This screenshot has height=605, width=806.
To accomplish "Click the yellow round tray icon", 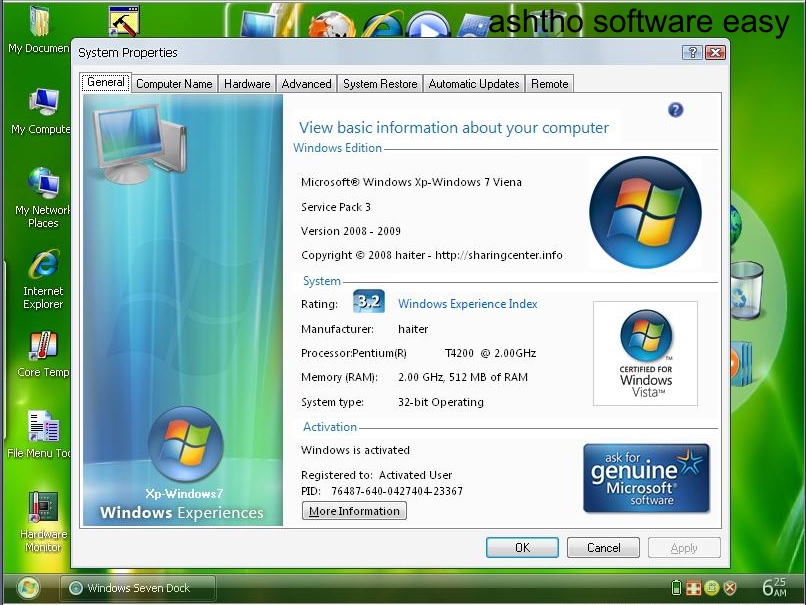I will 712,588.
